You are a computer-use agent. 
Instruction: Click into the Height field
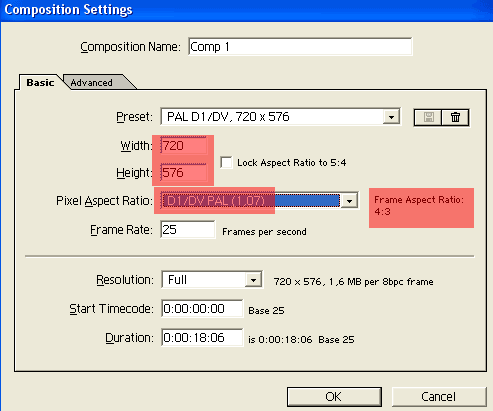click(x=184, y=173)
